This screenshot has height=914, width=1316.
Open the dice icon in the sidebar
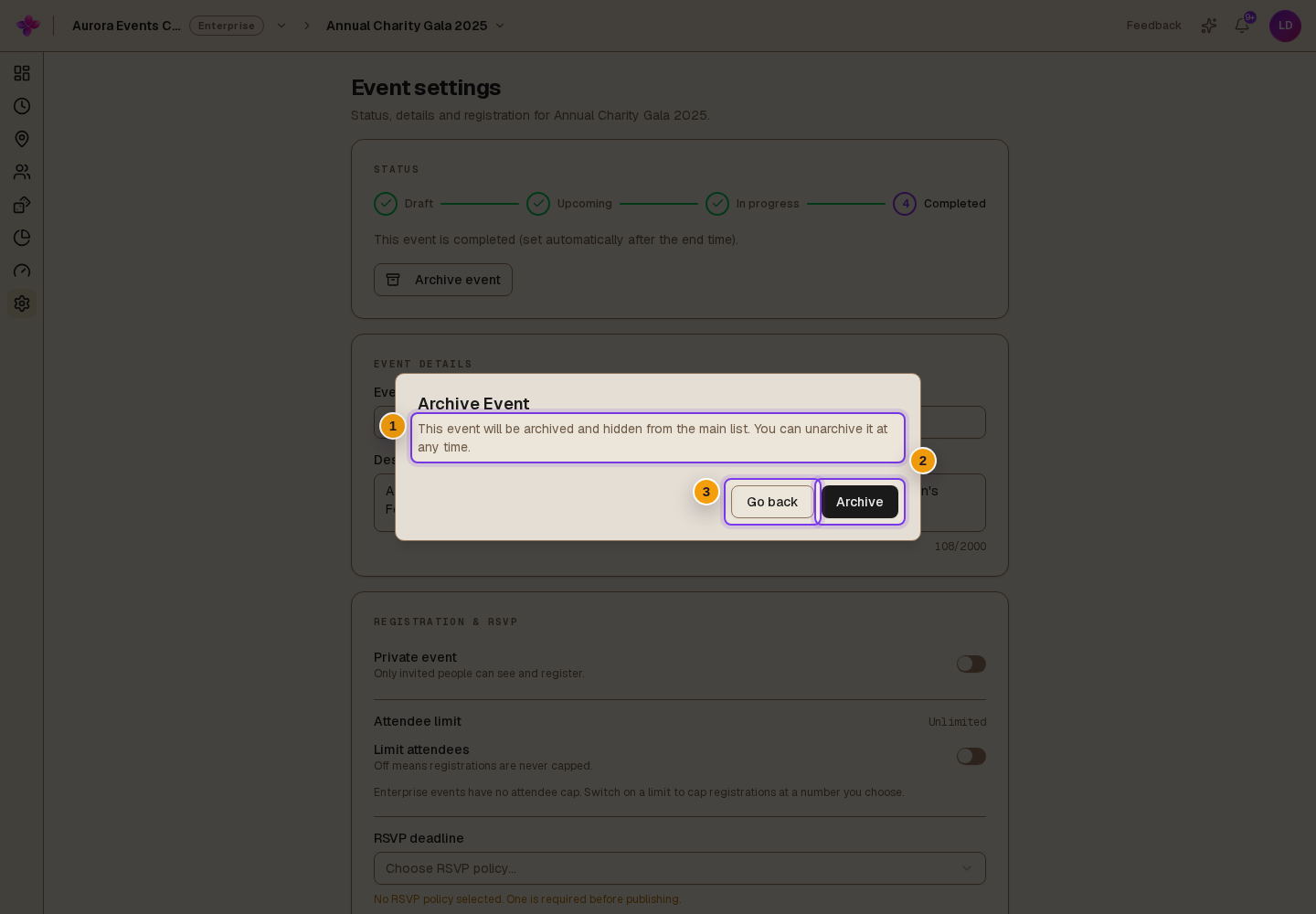pyautogui.click(x=22, y=205)
